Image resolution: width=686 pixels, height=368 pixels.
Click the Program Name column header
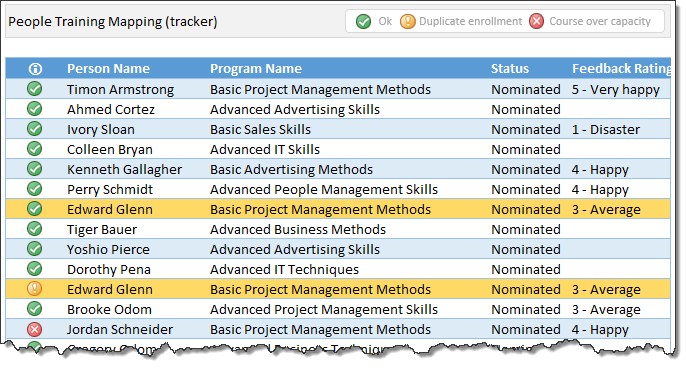(256, 69)
